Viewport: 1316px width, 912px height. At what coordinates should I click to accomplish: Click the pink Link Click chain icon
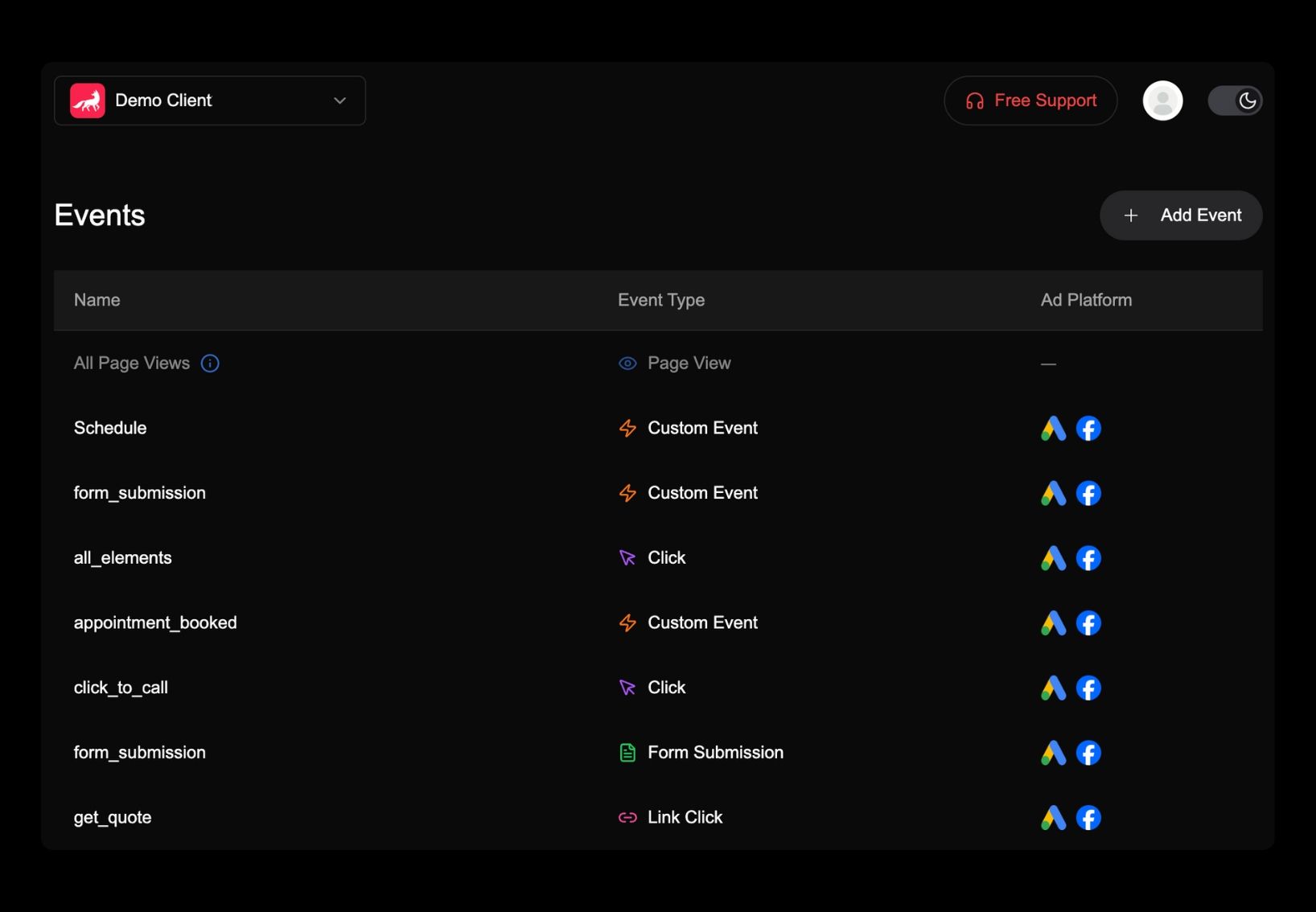click(x=627, y=818)
